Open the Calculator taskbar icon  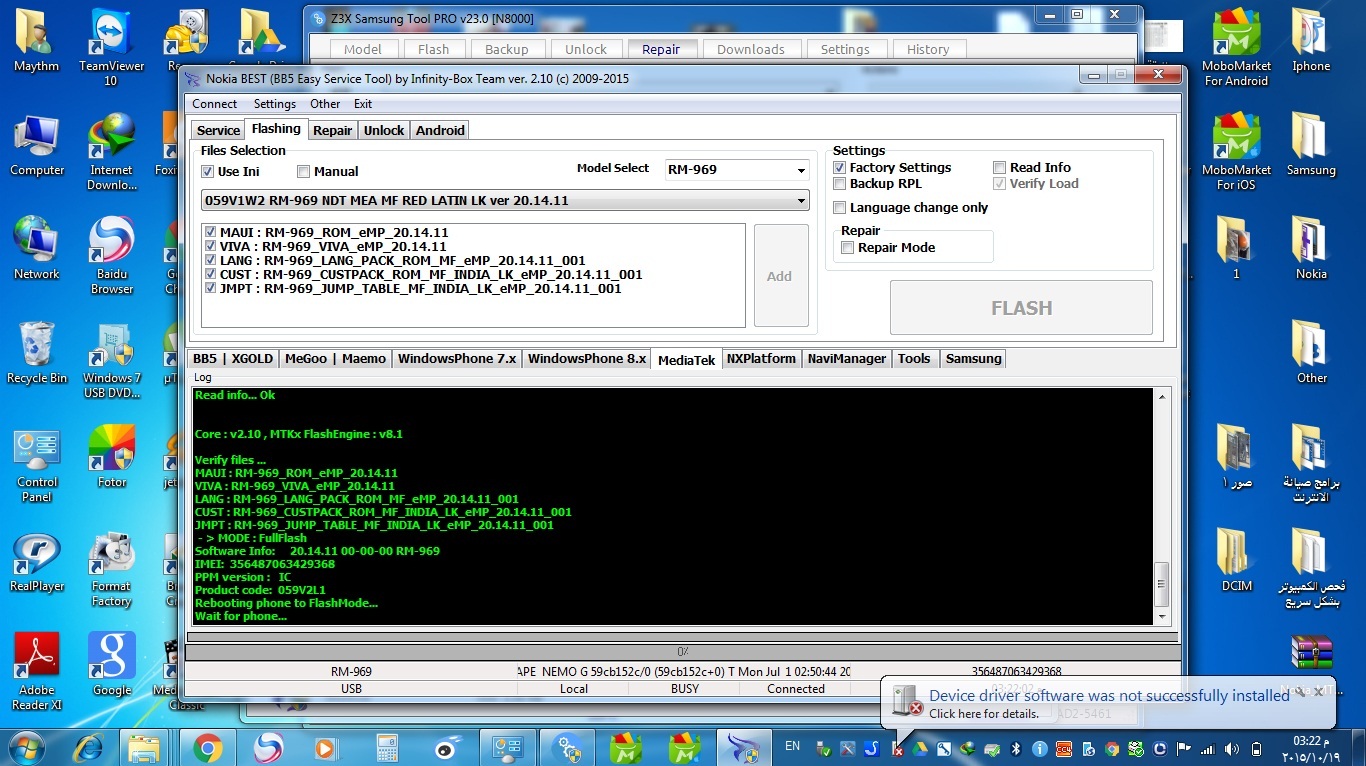click(x=386, y=748)
